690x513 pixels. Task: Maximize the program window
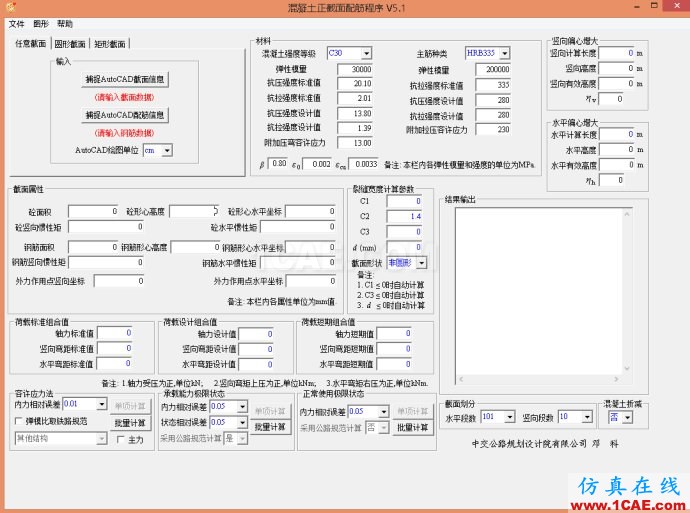coord(654,6)
